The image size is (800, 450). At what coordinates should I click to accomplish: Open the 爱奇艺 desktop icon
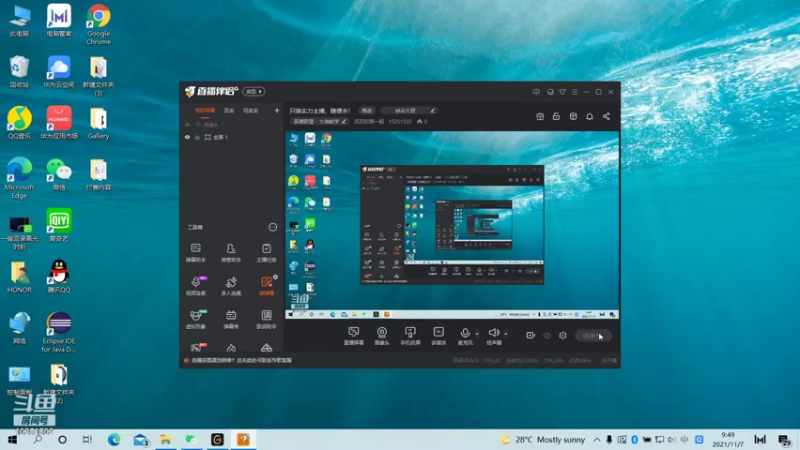(59, 225)
